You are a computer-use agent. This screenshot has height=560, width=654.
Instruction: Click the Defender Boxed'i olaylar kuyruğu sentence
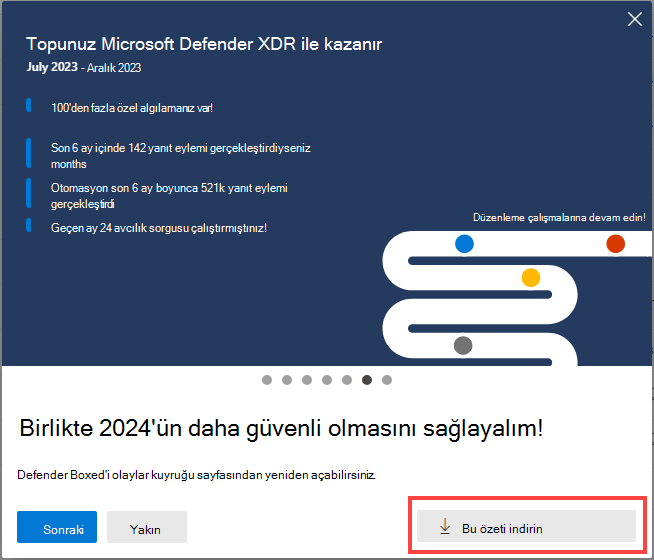[196, 475]
